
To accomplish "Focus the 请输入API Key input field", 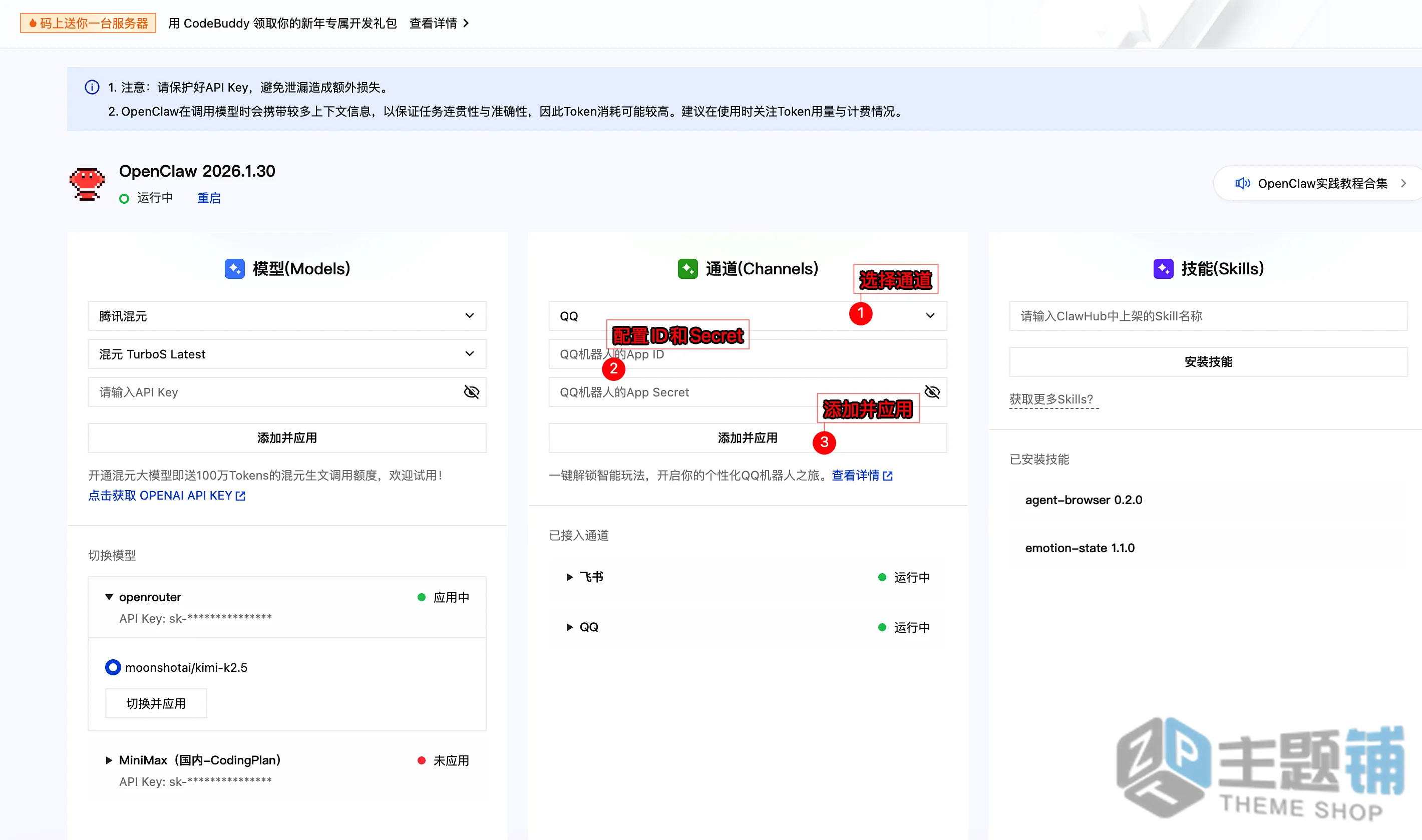I will [x=287, y=391].
